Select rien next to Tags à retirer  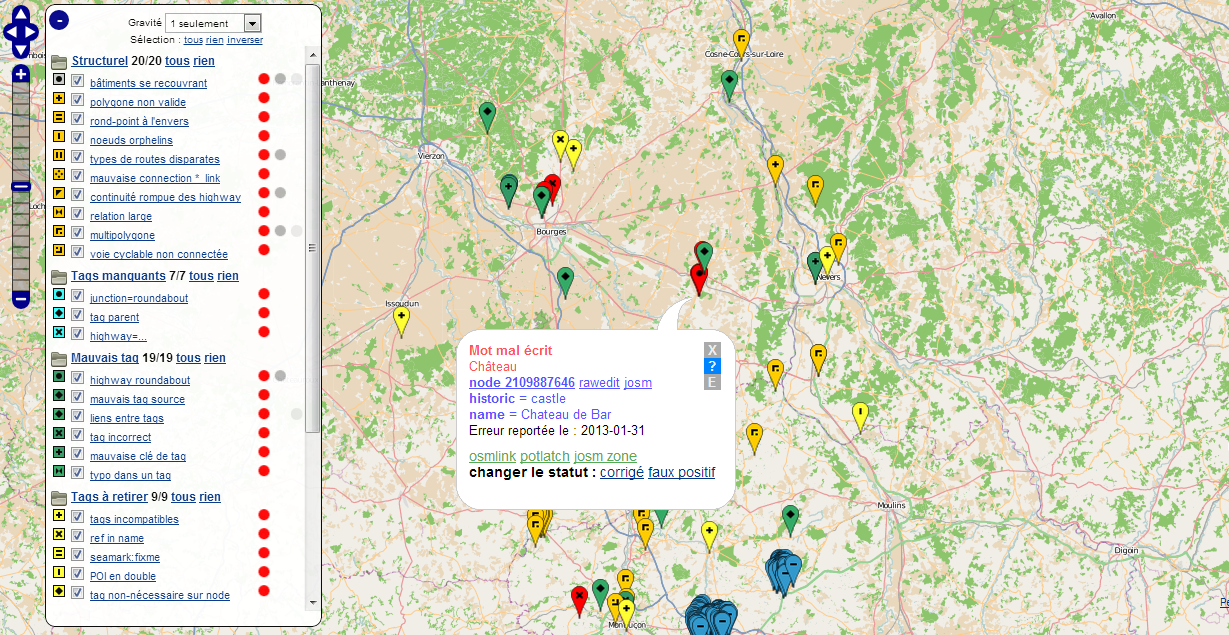pyautogui.click(x=210, y=497)
